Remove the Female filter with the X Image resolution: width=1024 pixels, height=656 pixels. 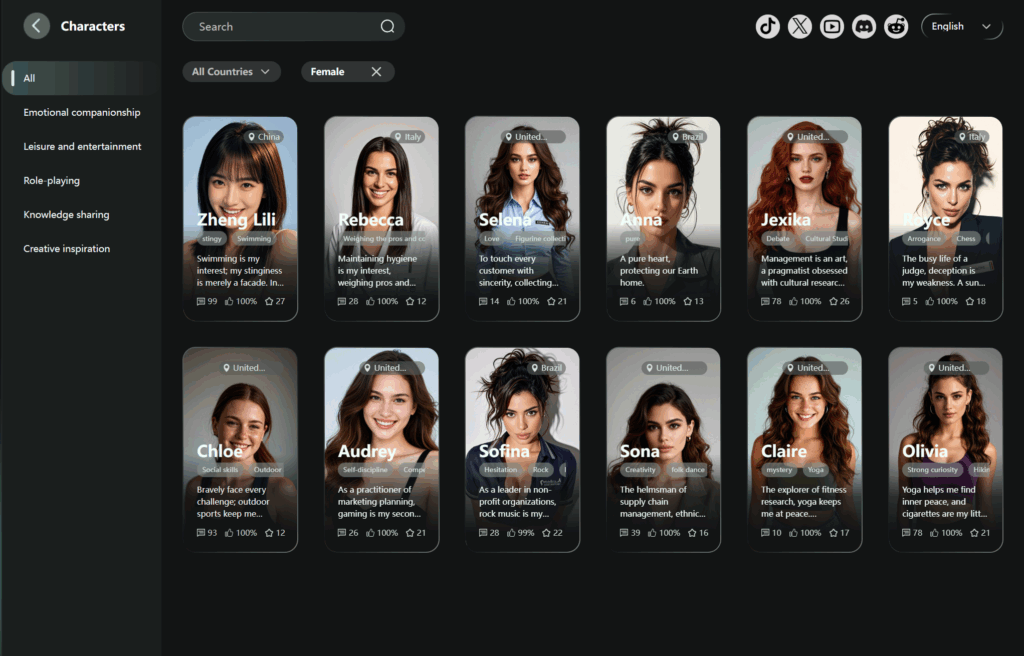(376, 72)
